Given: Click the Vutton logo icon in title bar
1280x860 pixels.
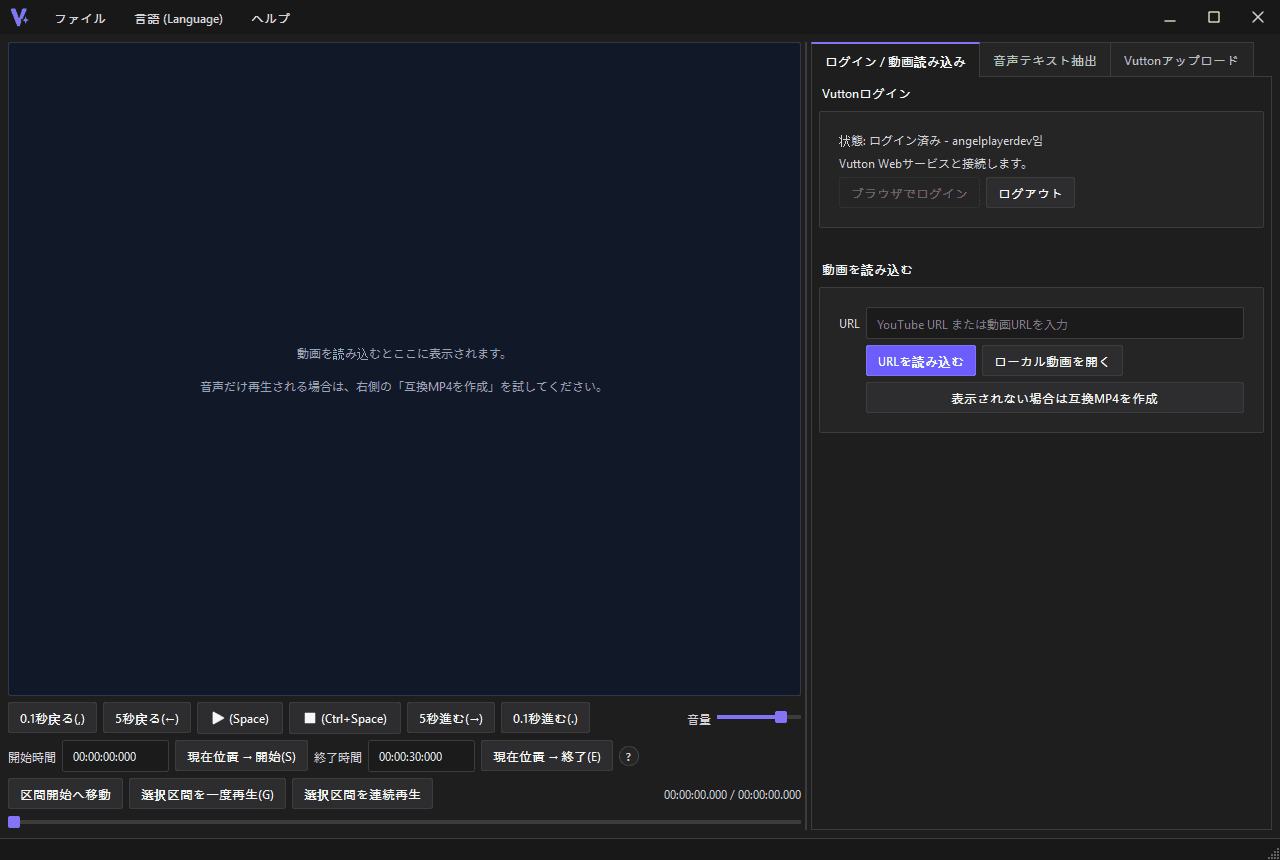Looking at the screenshot, I should coord(19,17).
